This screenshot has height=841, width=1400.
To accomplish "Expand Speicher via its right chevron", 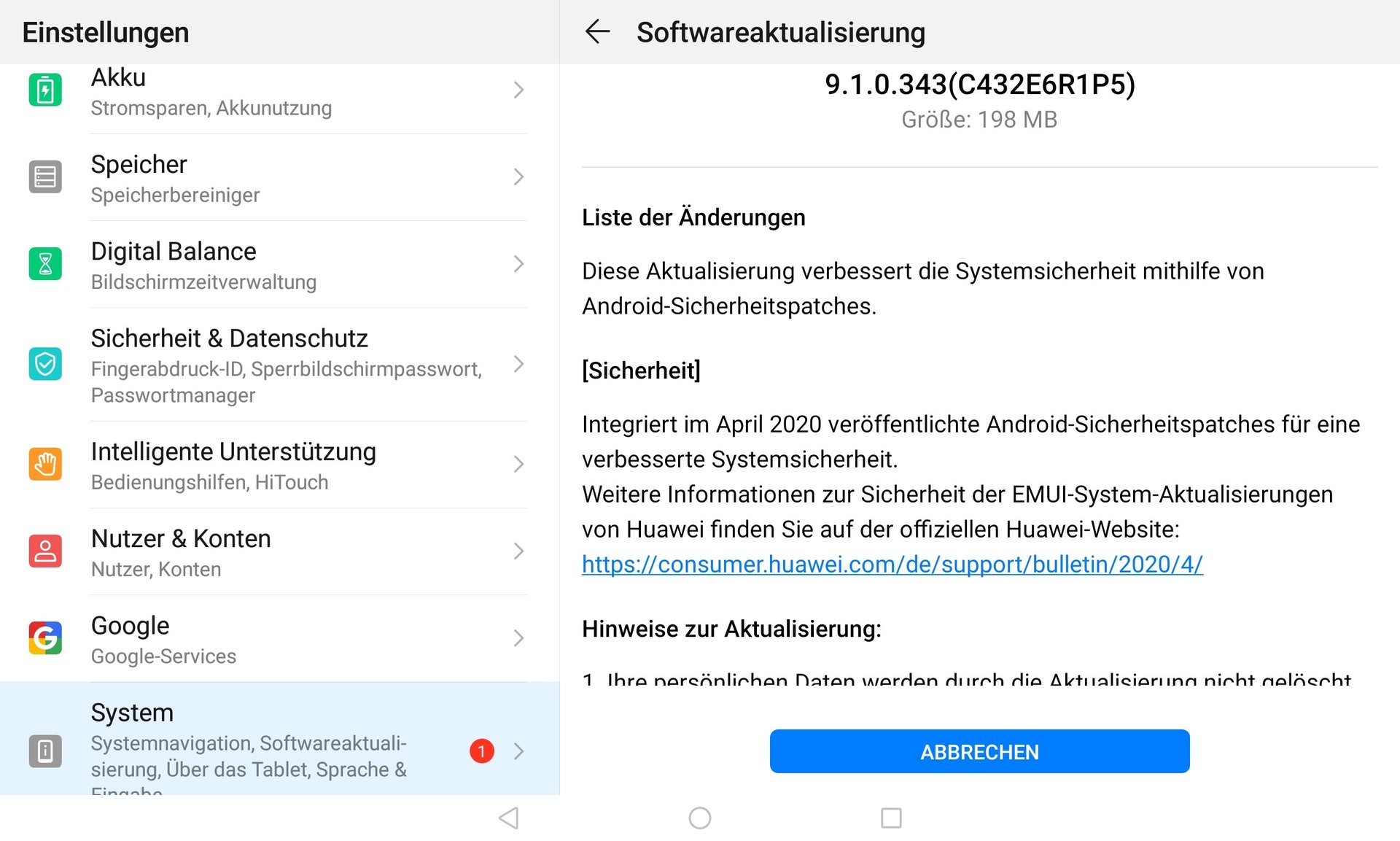I will (518, 177).
